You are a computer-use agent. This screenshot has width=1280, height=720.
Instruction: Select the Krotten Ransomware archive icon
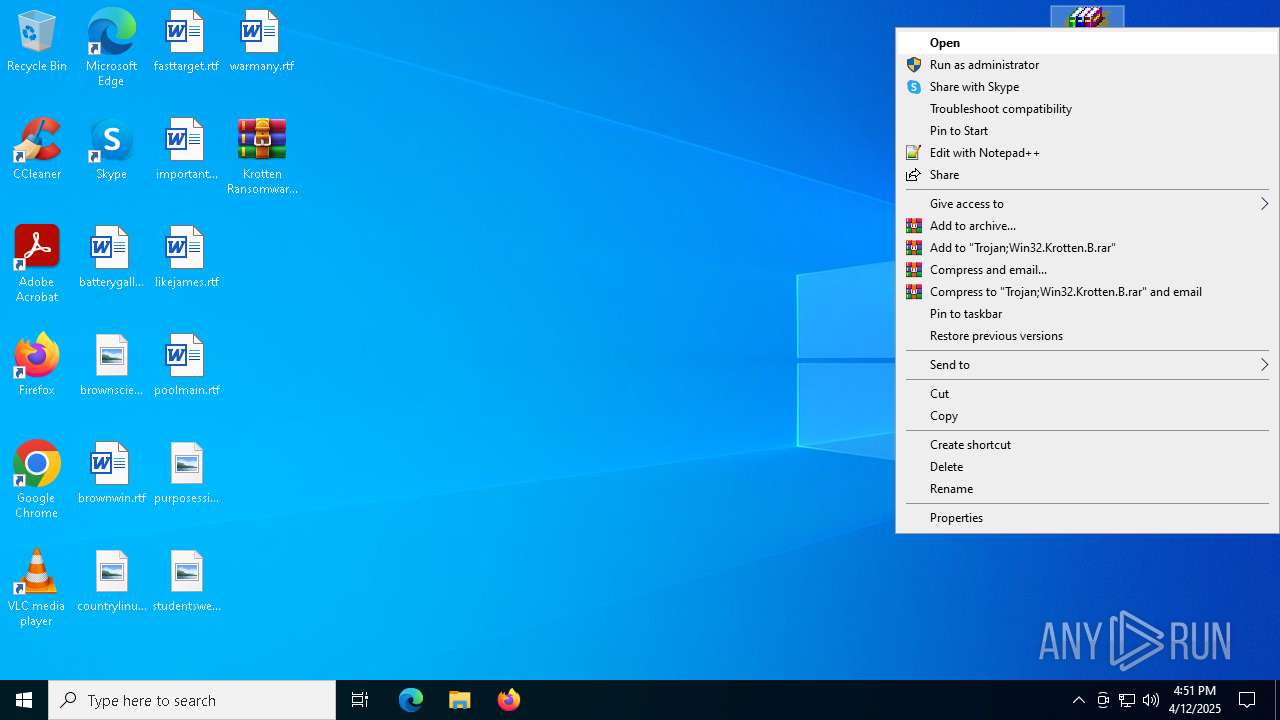[262, 156]
